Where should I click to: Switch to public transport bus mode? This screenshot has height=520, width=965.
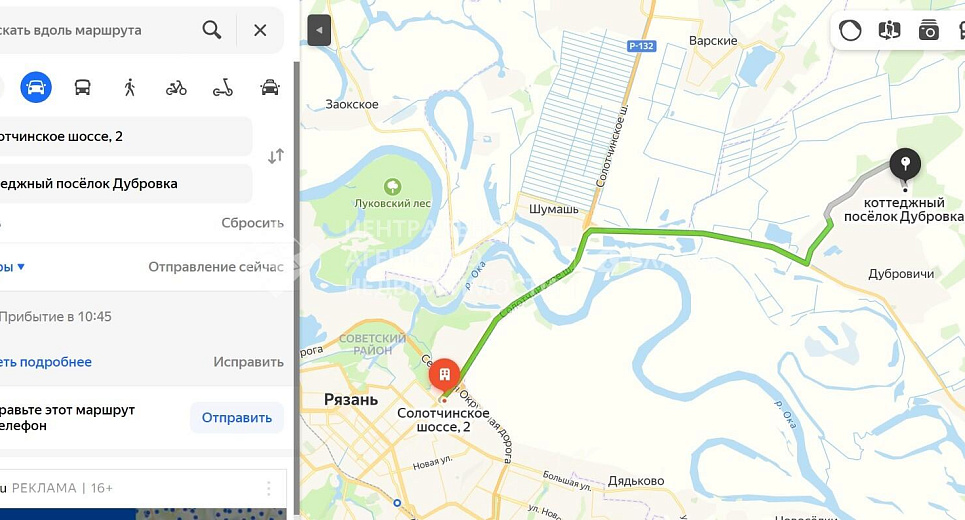[x=82, y=87]
